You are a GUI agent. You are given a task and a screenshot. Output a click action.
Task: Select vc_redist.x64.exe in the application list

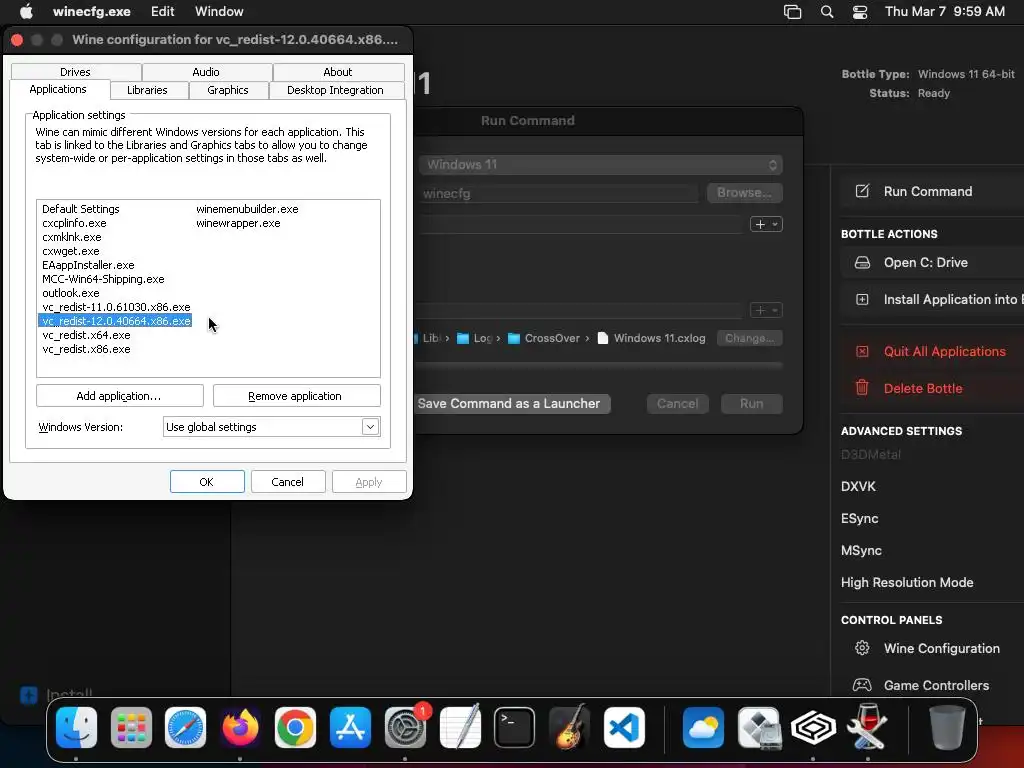(x=86, y=335)
